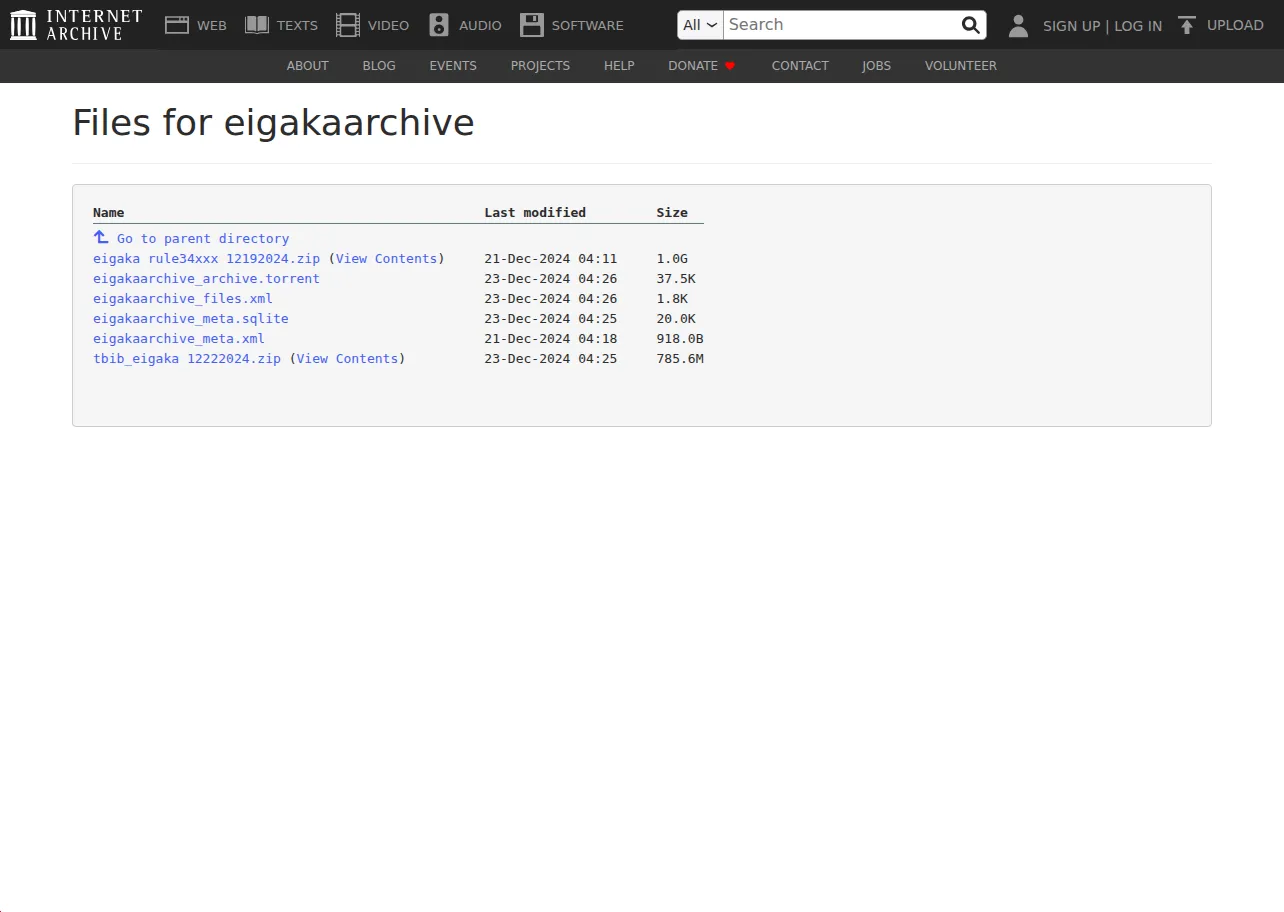Click the 785.6M size value
1284x912 pixels.
[680, 359]
